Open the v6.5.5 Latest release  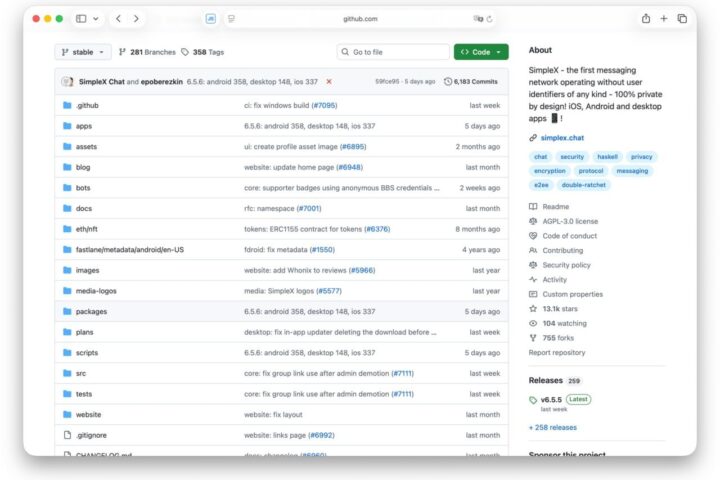pos(551,400)
